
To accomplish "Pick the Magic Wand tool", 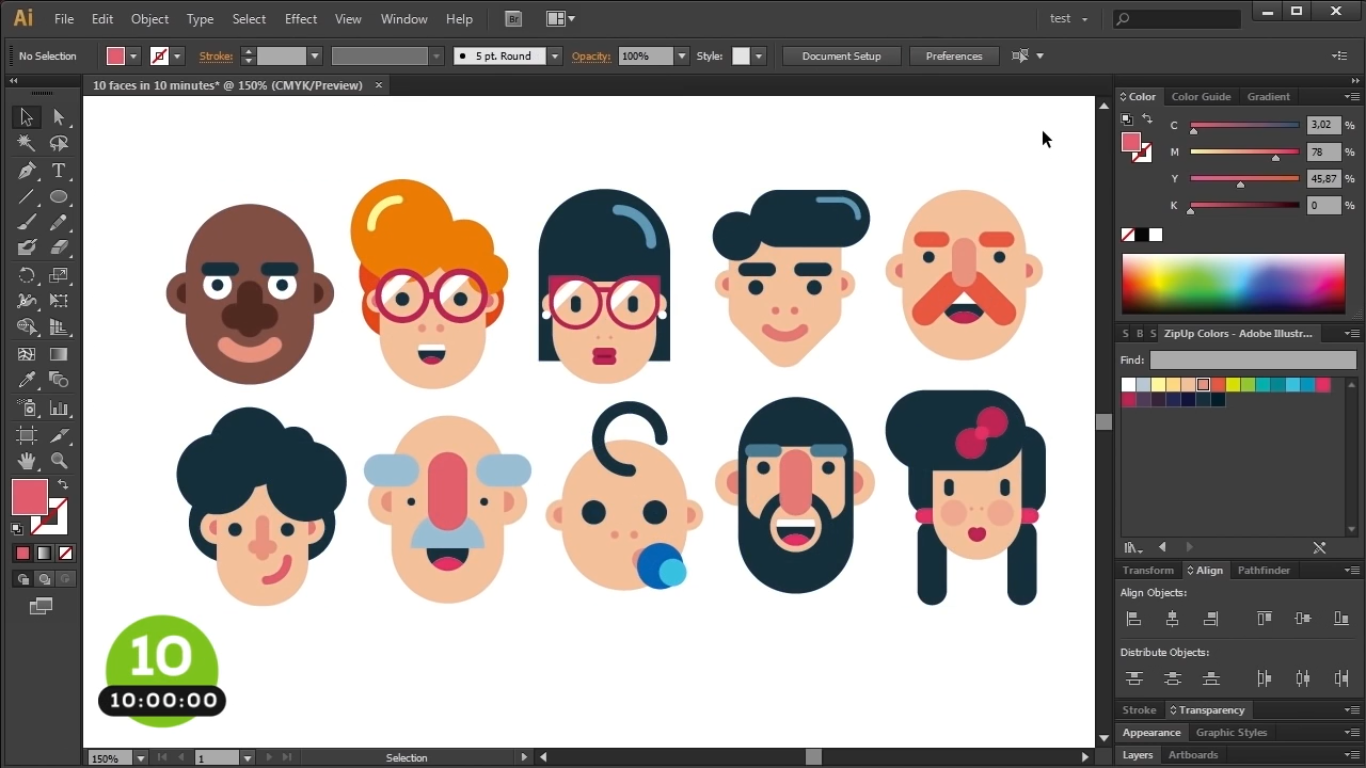I will coord(27,144).
